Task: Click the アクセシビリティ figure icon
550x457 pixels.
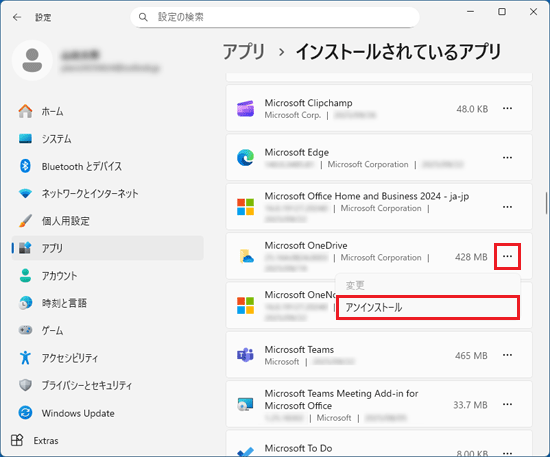Action: (x=25, y=358)
